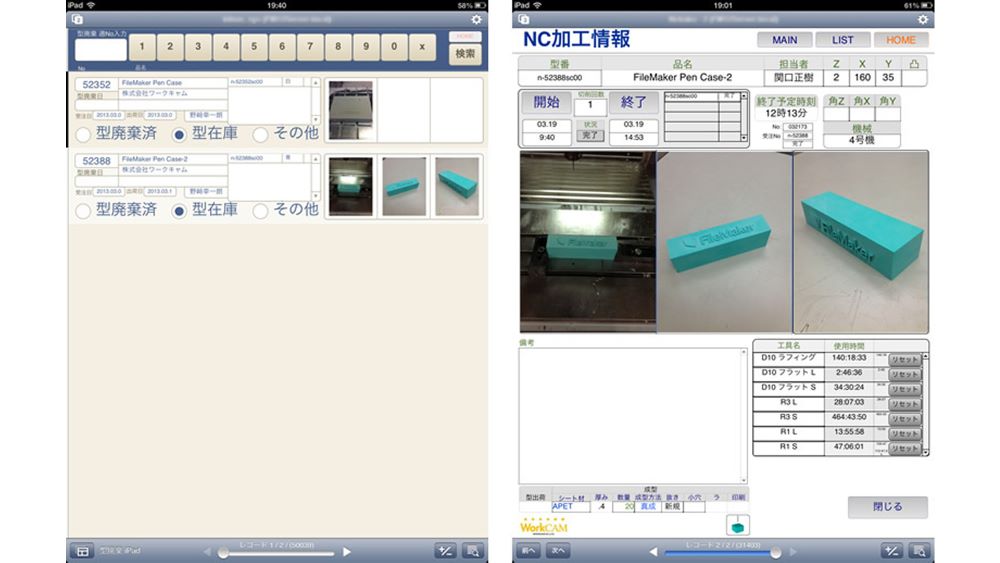
Task: Open LIST tab
Action: pyautogui.click(x=842, y=40)
